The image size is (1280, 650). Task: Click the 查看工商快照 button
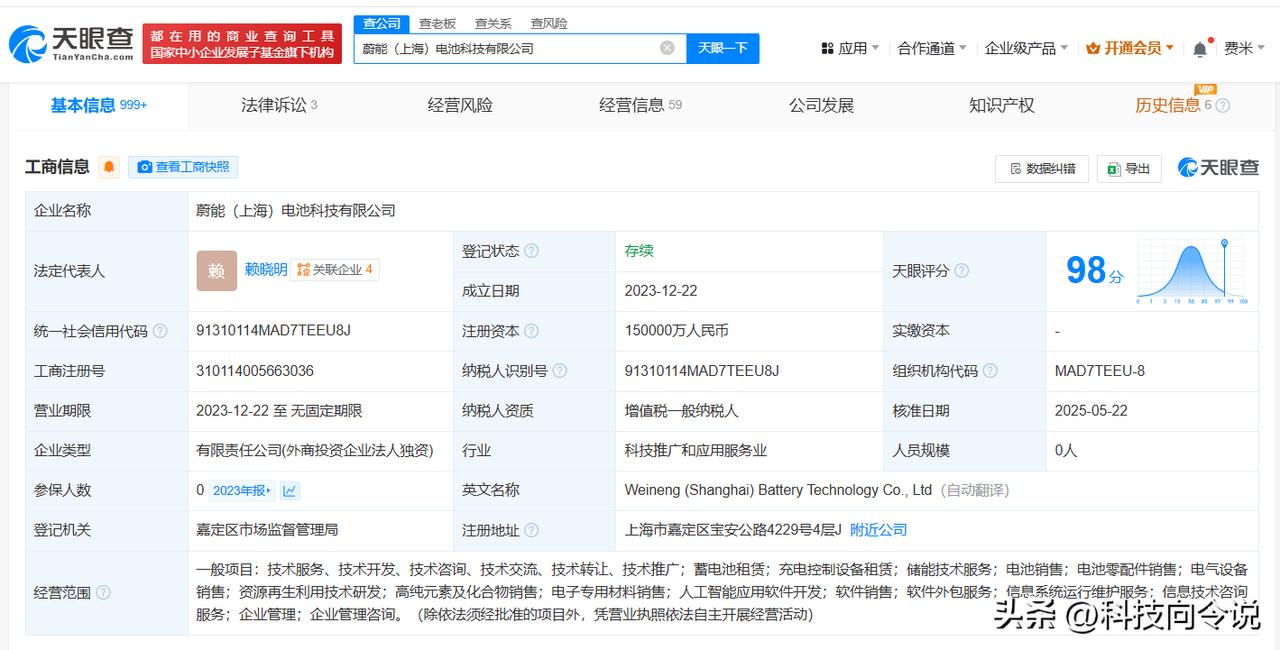[183, 167]
